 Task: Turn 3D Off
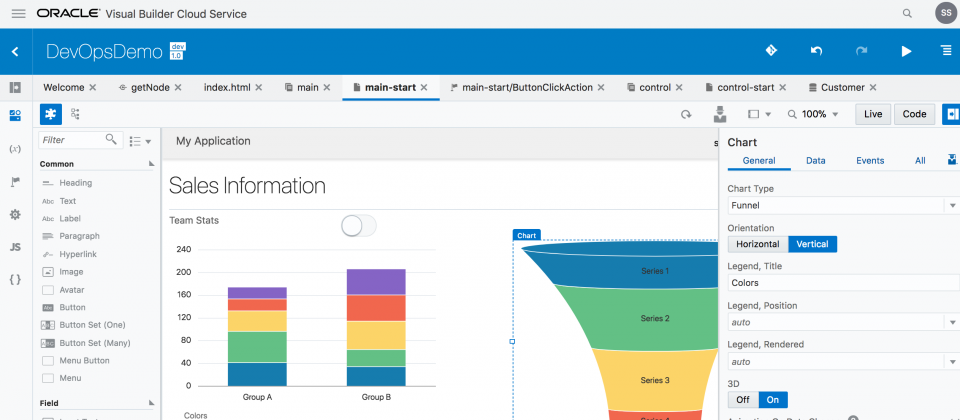click(743, 400)
